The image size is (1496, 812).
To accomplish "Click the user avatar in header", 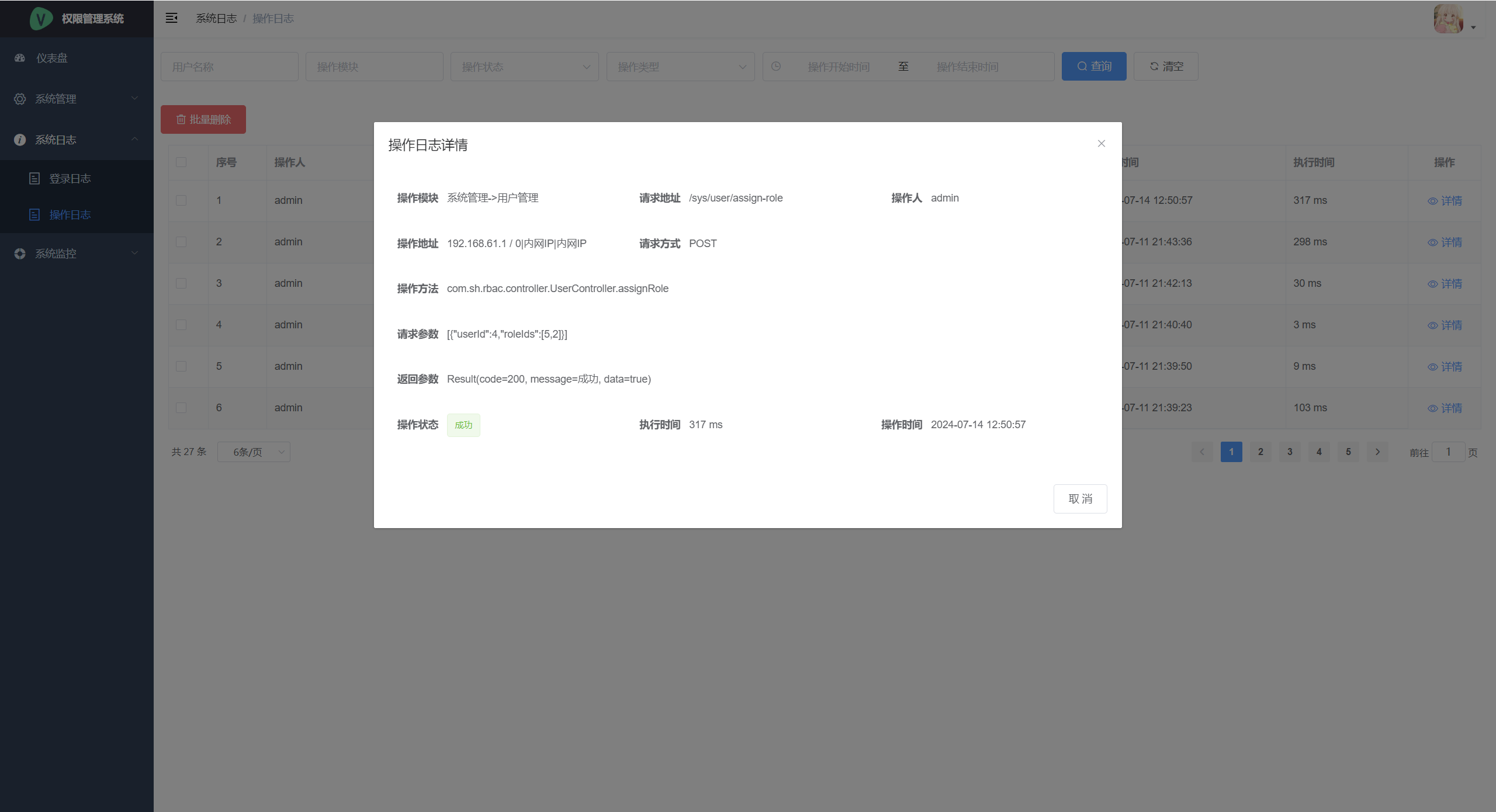I will [1448, 19].
